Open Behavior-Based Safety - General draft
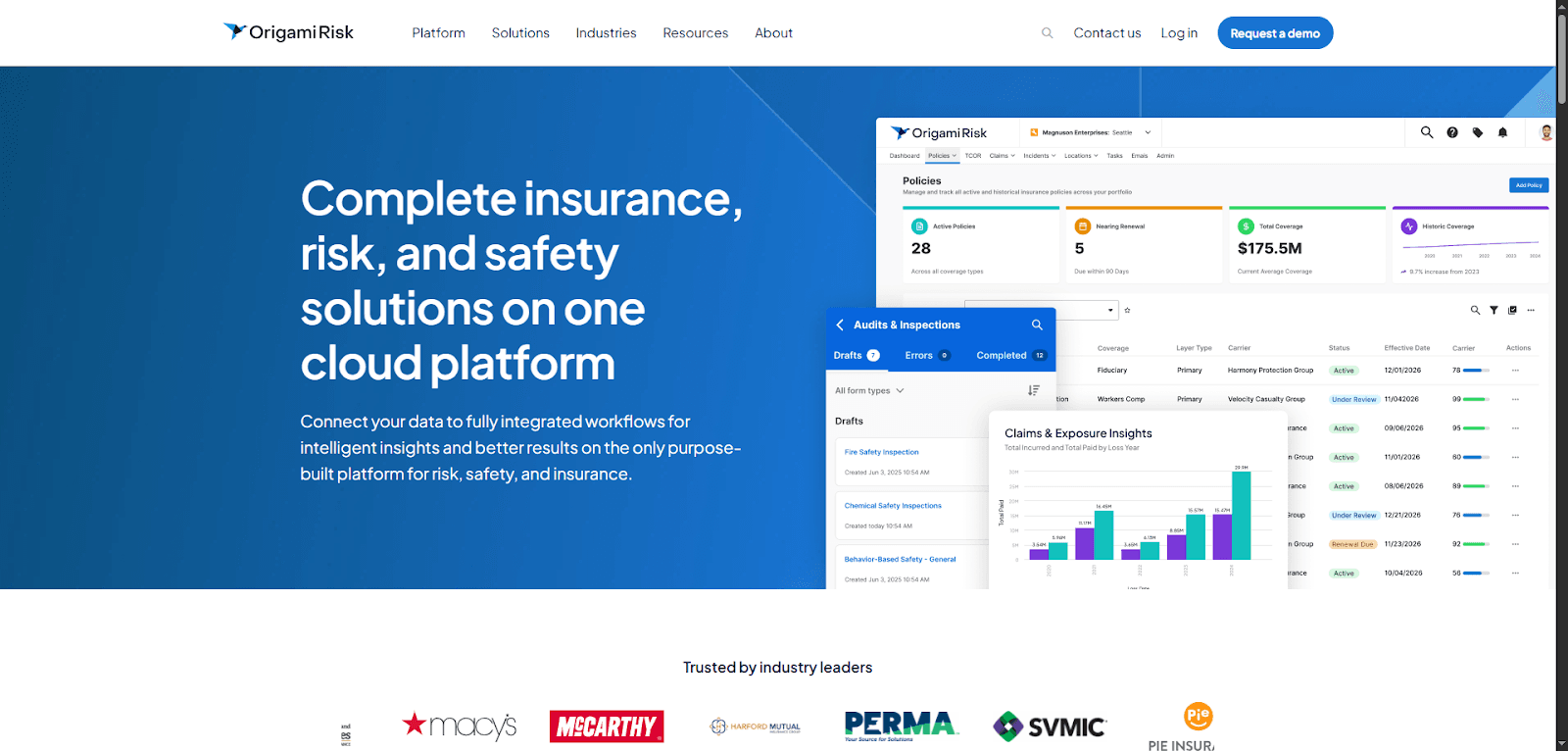 pyautogui.click(x=900, y=560)
